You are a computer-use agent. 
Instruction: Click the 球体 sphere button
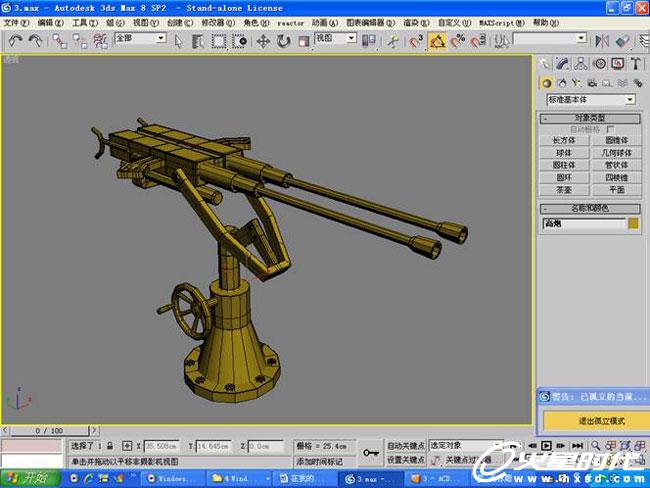[564, 153]
